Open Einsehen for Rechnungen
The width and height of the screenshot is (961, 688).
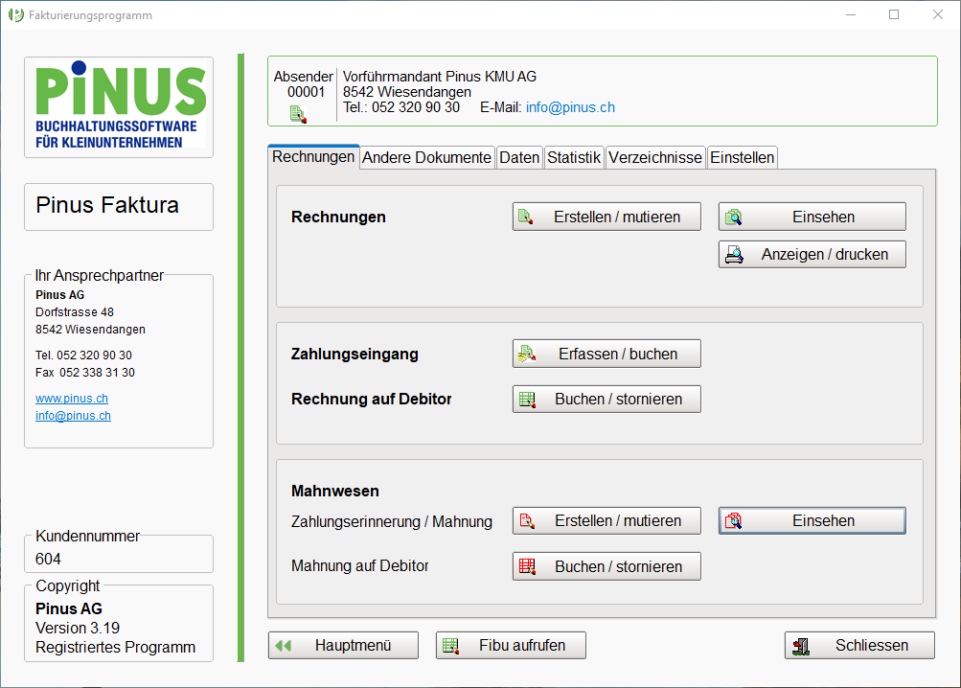point(811,217)
